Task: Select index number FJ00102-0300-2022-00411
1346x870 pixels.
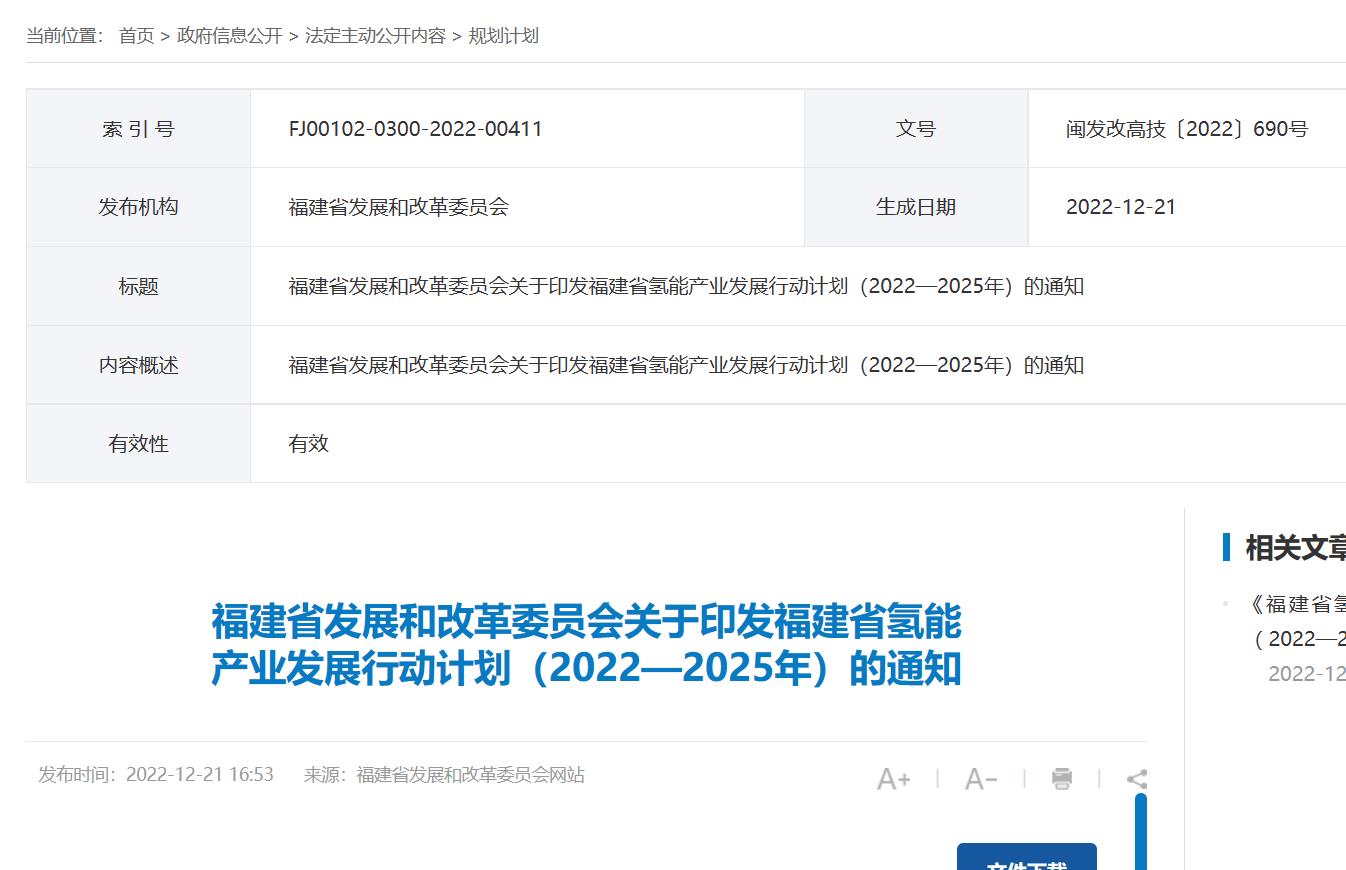Action: (415, 129)
